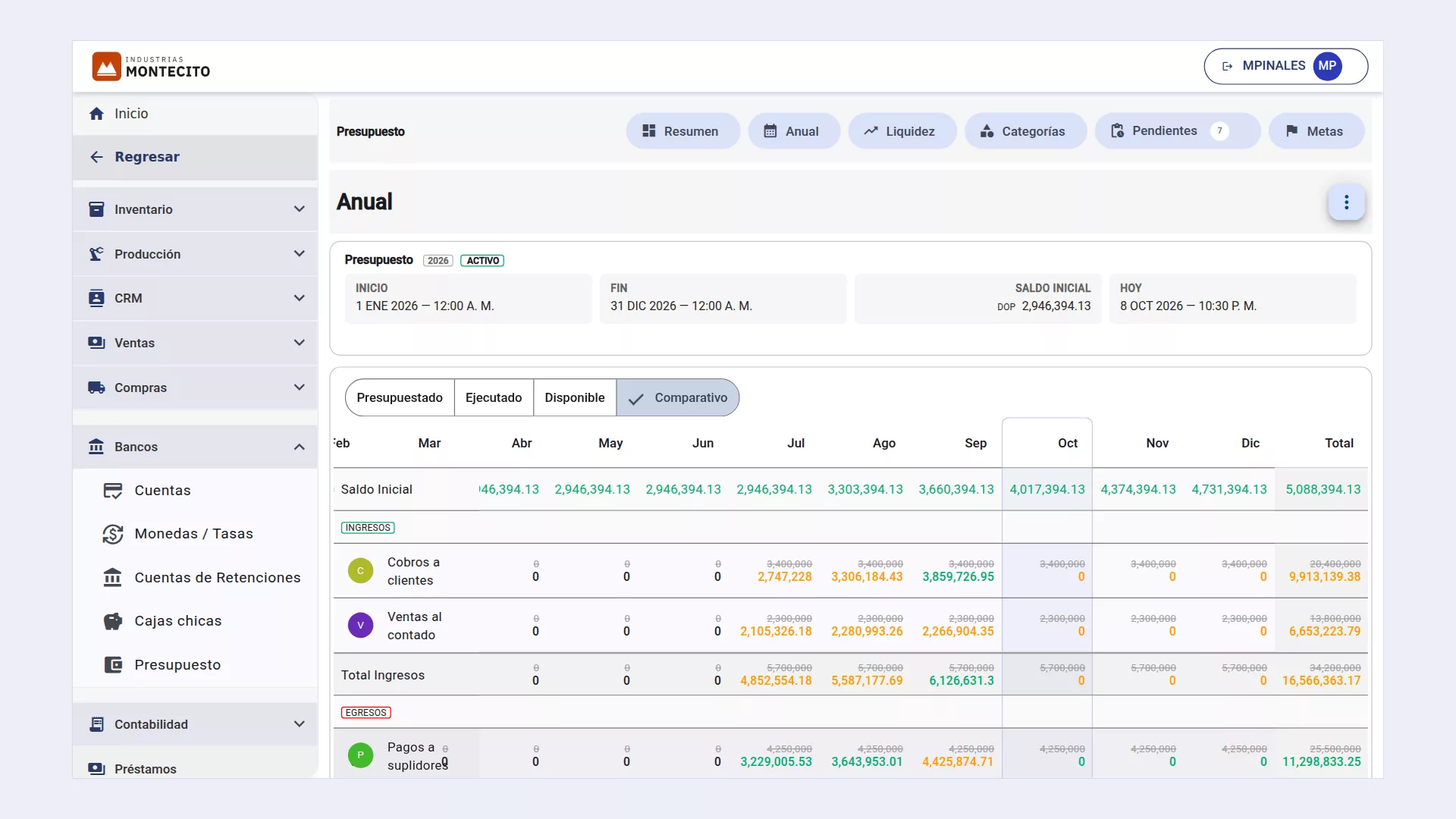Select the Presupuestado view toggle
Viewport: 1456px width, 819px height.
point(400,397)
